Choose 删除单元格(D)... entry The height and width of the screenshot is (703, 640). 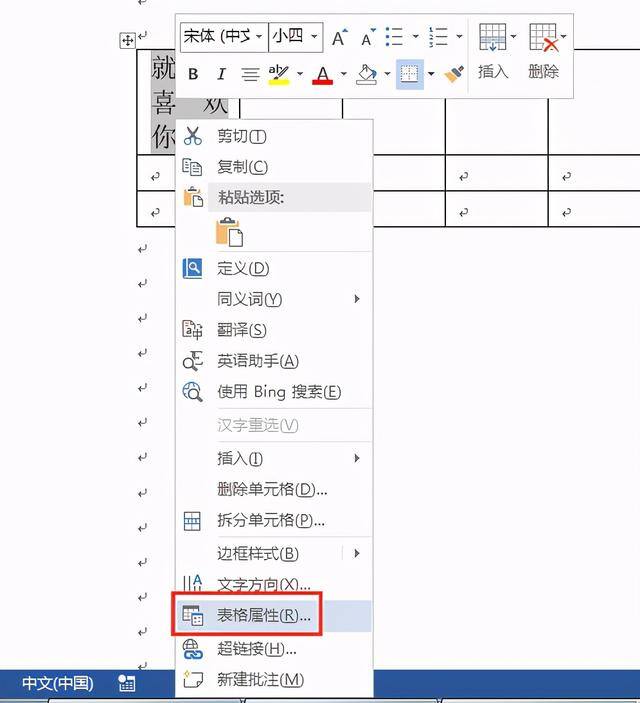[274, 489]
